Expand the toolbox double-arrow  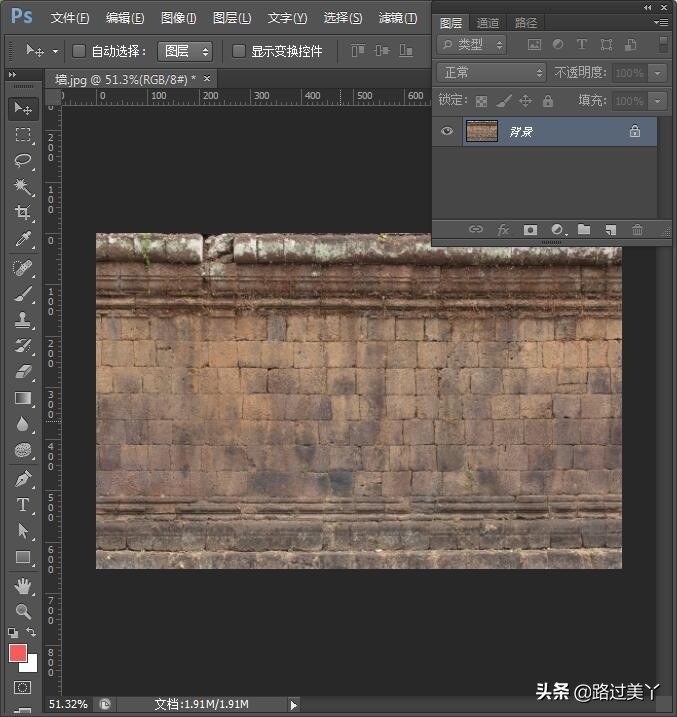(x=12, y=75)
